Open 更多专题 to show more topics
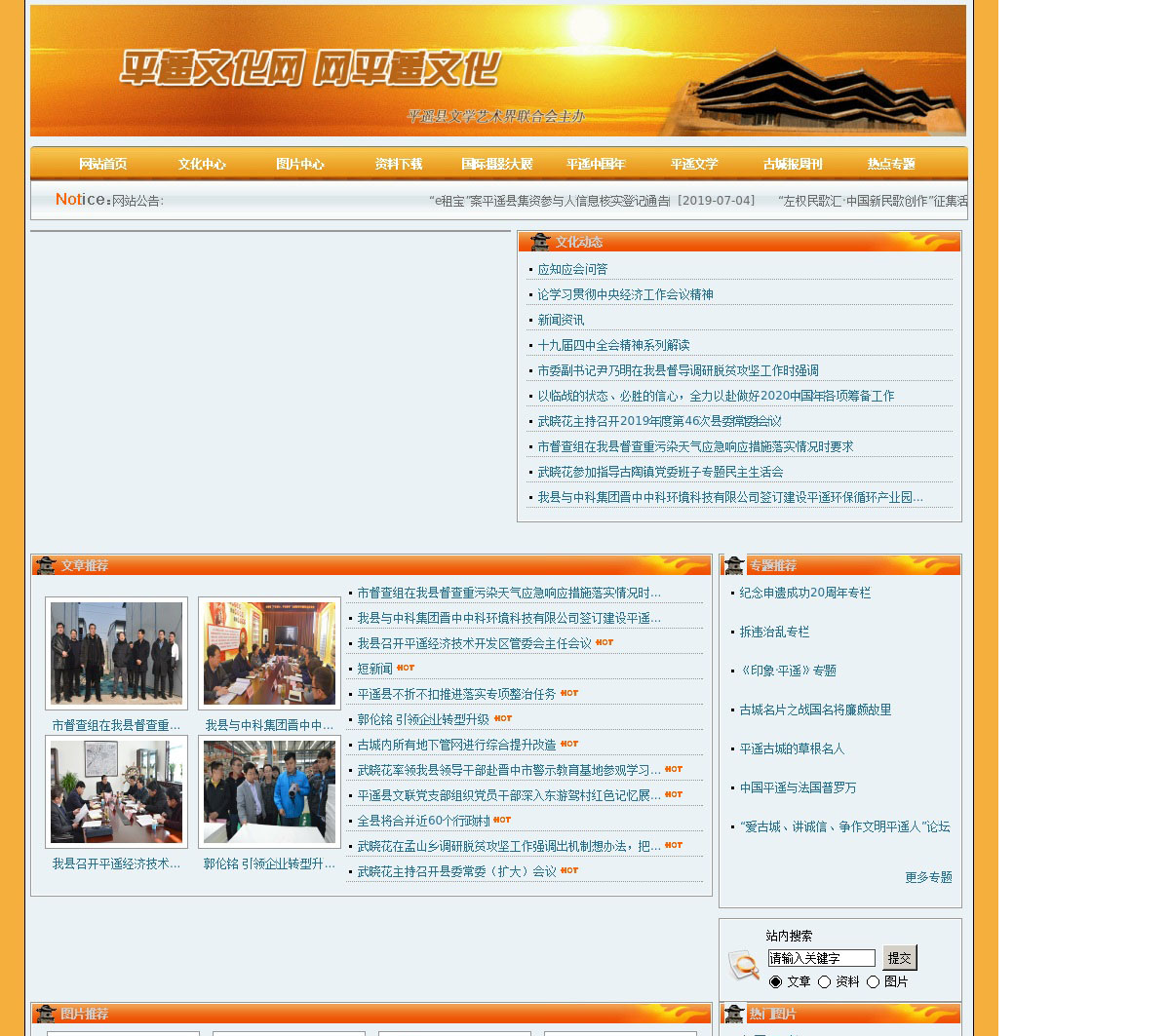Screen dimensions: 1170x1036 (x=927, y=877)
